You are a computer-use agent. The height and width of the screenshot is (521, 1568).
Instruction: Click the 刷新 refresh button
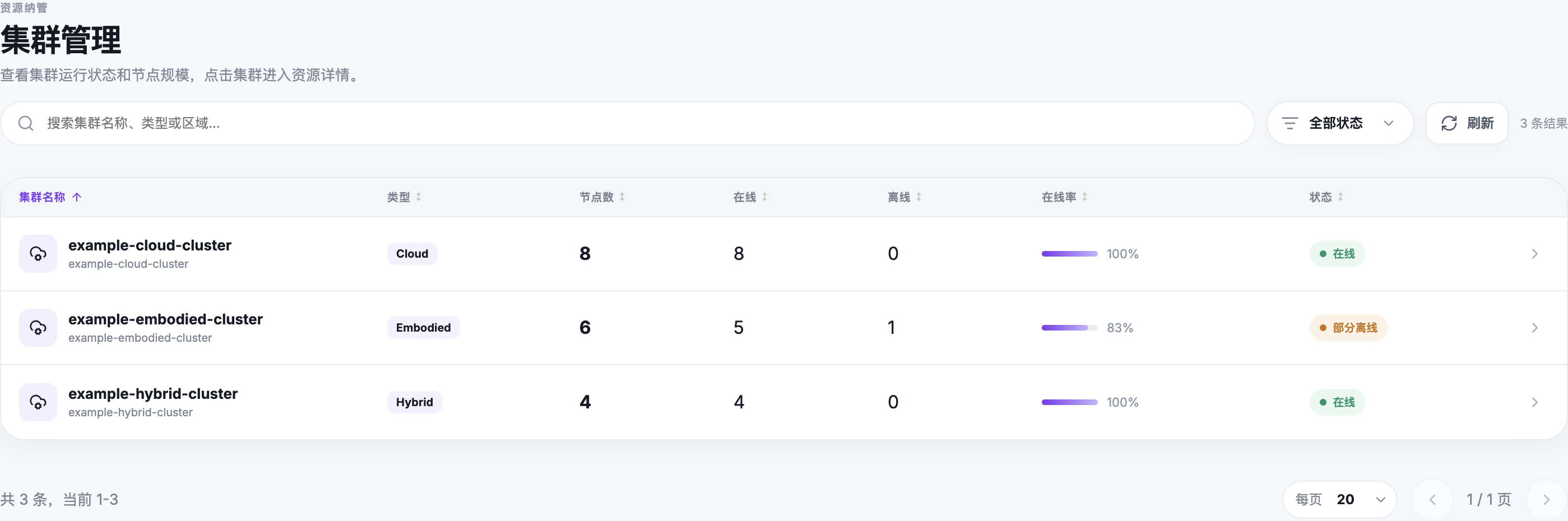(x=1467, y=124)
